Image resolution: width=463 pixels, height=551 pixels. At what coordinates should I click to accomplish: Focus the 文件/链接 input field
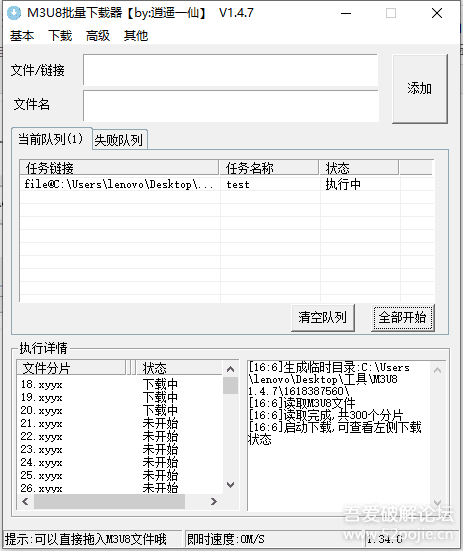pos(230,70)
